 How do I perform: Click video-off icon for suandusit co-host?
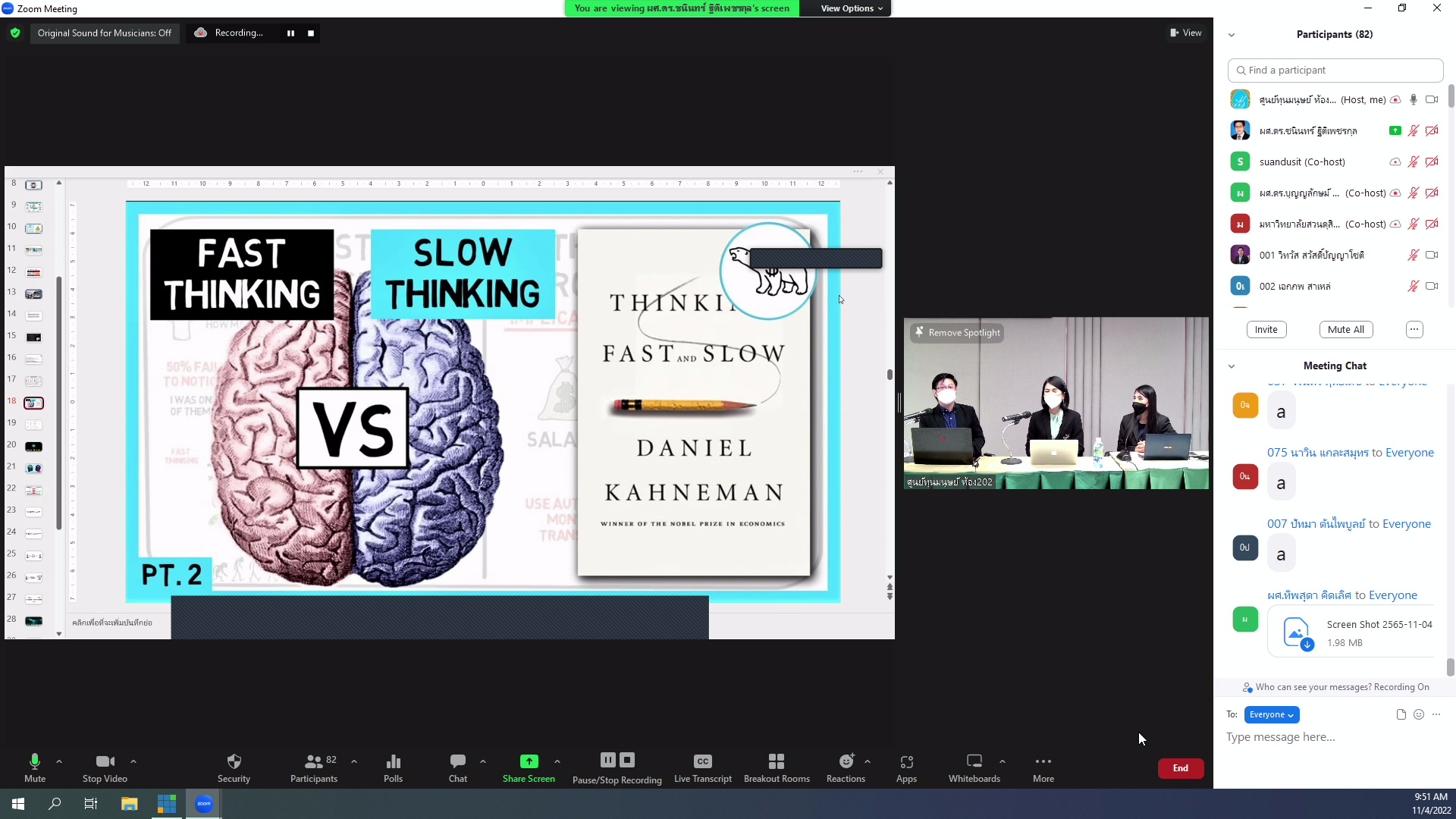click(x=1432, y=162)
